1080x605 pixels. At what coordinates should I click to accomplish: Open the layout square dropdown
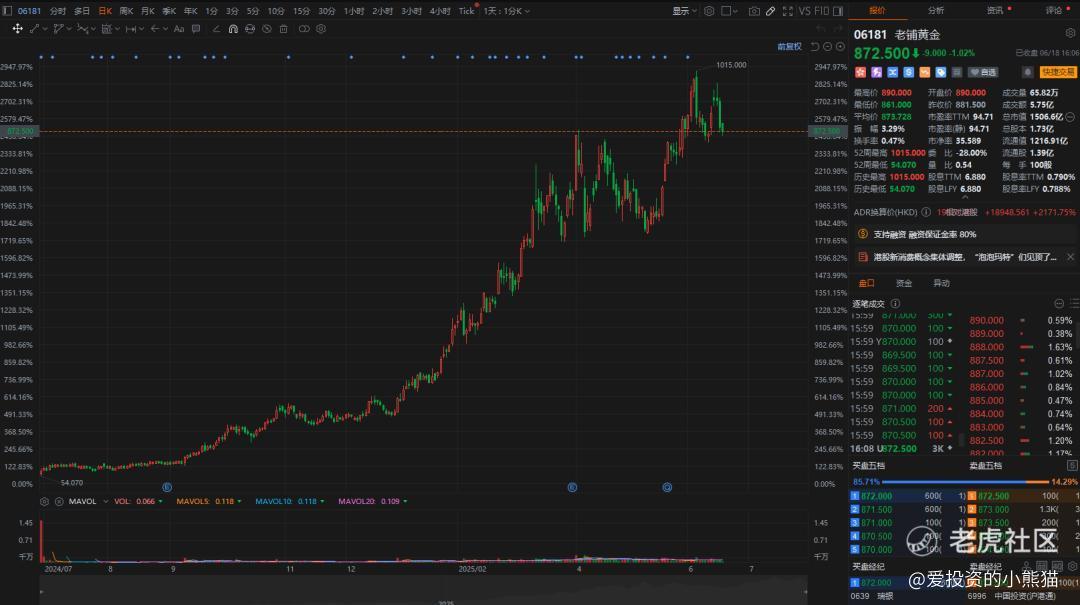(729, 11)
